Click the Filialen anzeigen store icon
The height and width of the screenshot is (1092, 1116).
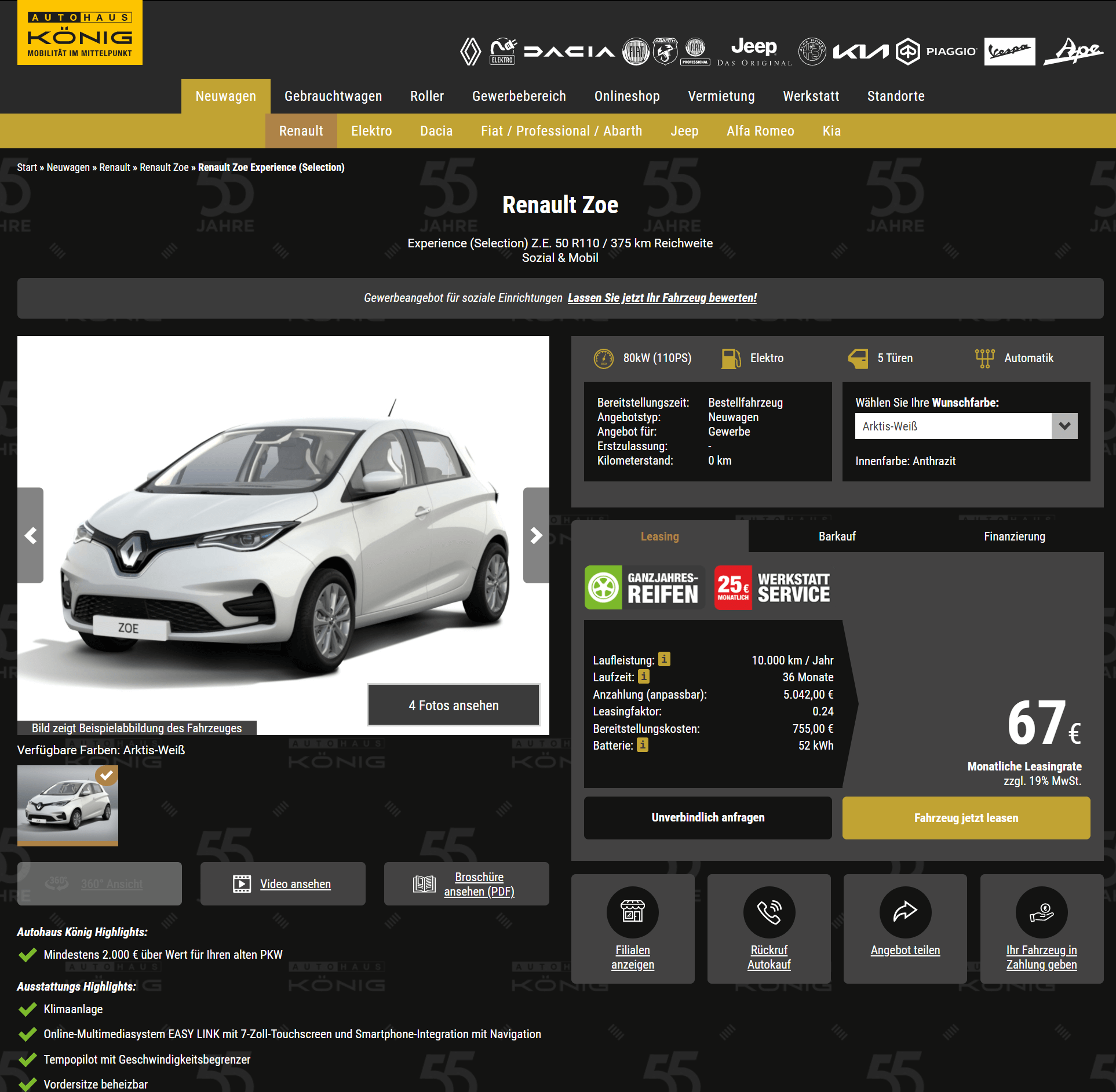633,912
